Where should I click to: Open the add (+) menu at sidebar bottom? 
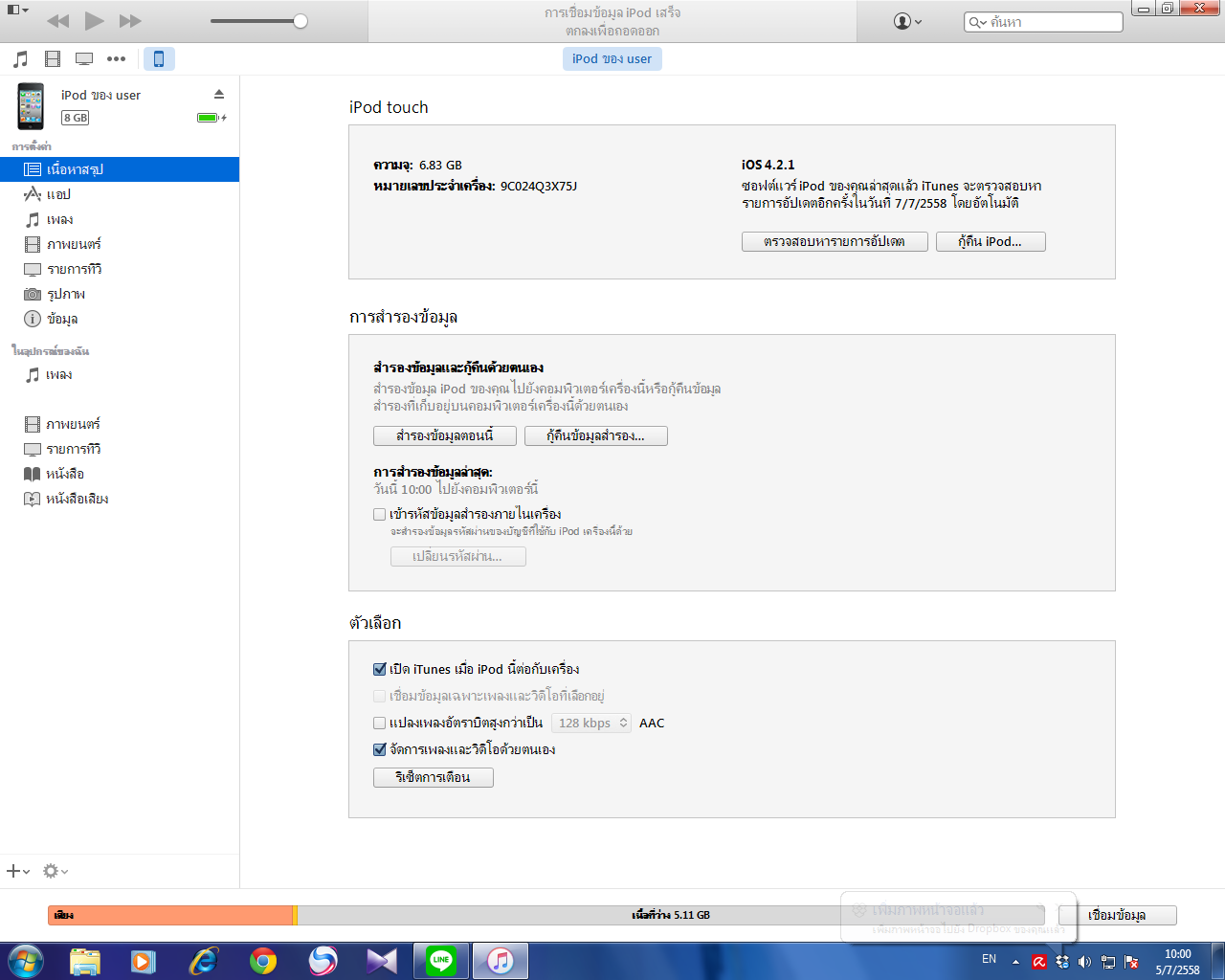click(x=18, y=871)
